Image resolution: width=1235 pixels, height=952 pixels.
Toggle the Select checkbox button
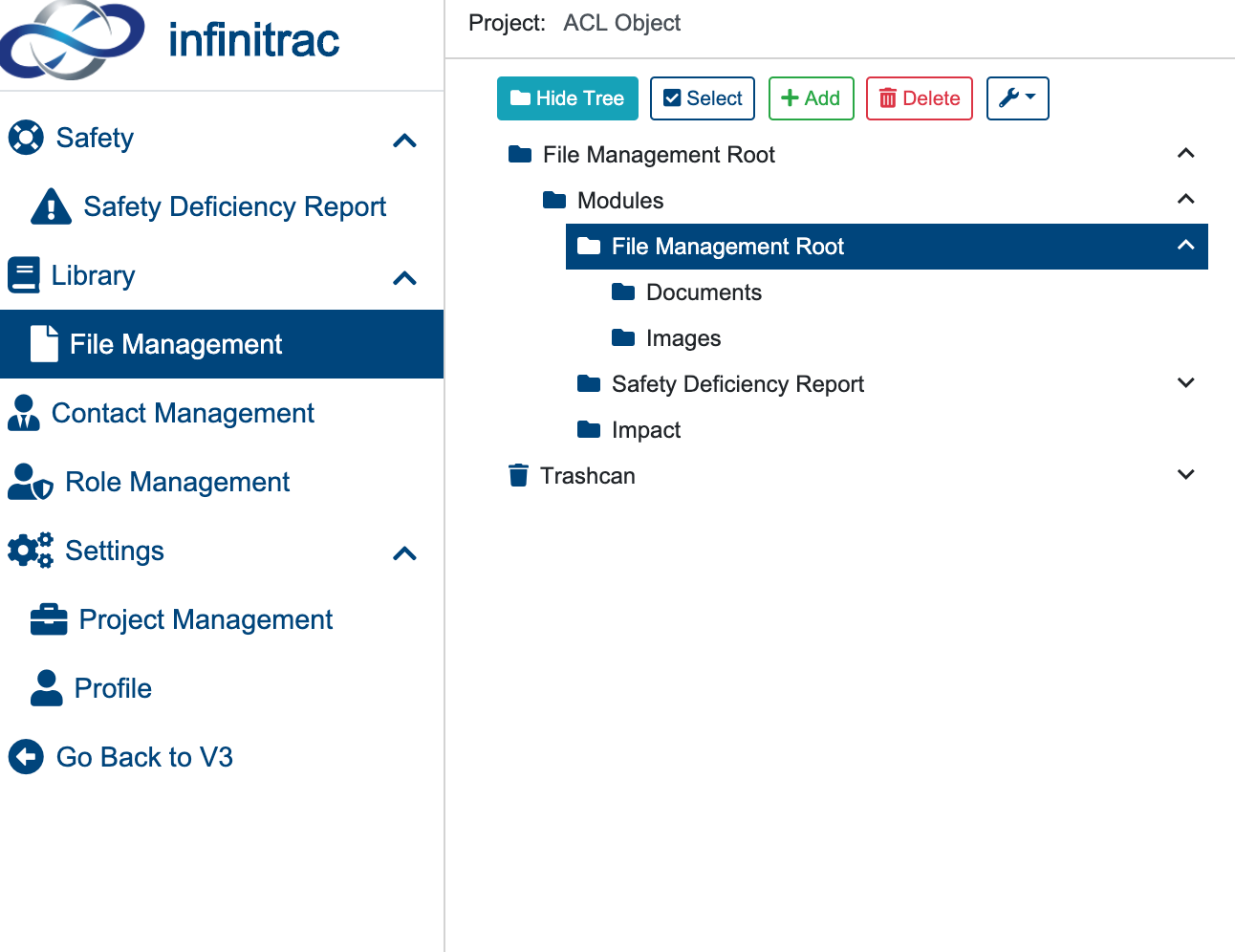(703, 98)
